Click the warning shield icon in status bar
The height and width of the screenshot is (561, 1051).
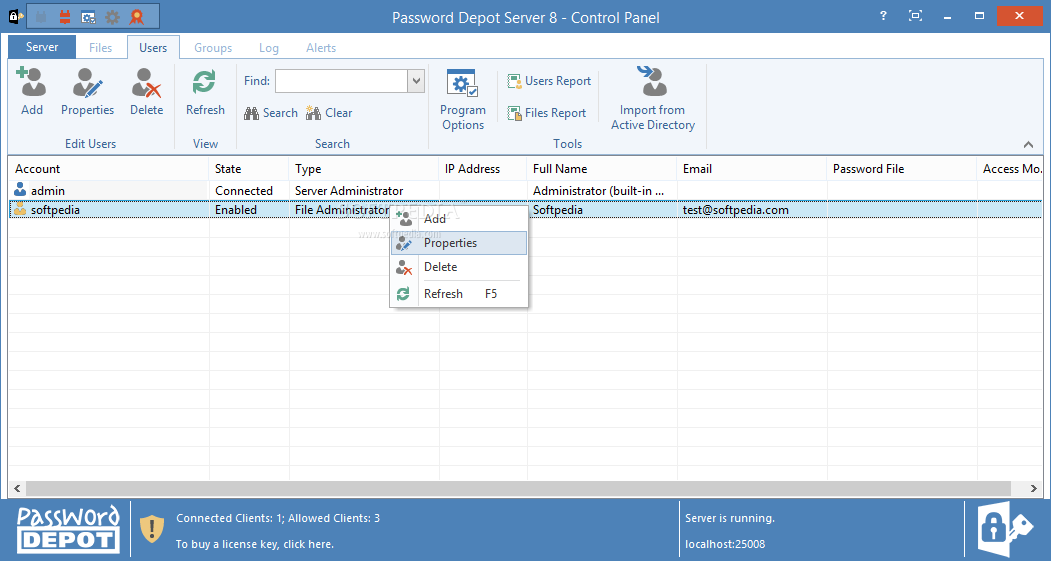pyautogui.click(x=152, y=529)
